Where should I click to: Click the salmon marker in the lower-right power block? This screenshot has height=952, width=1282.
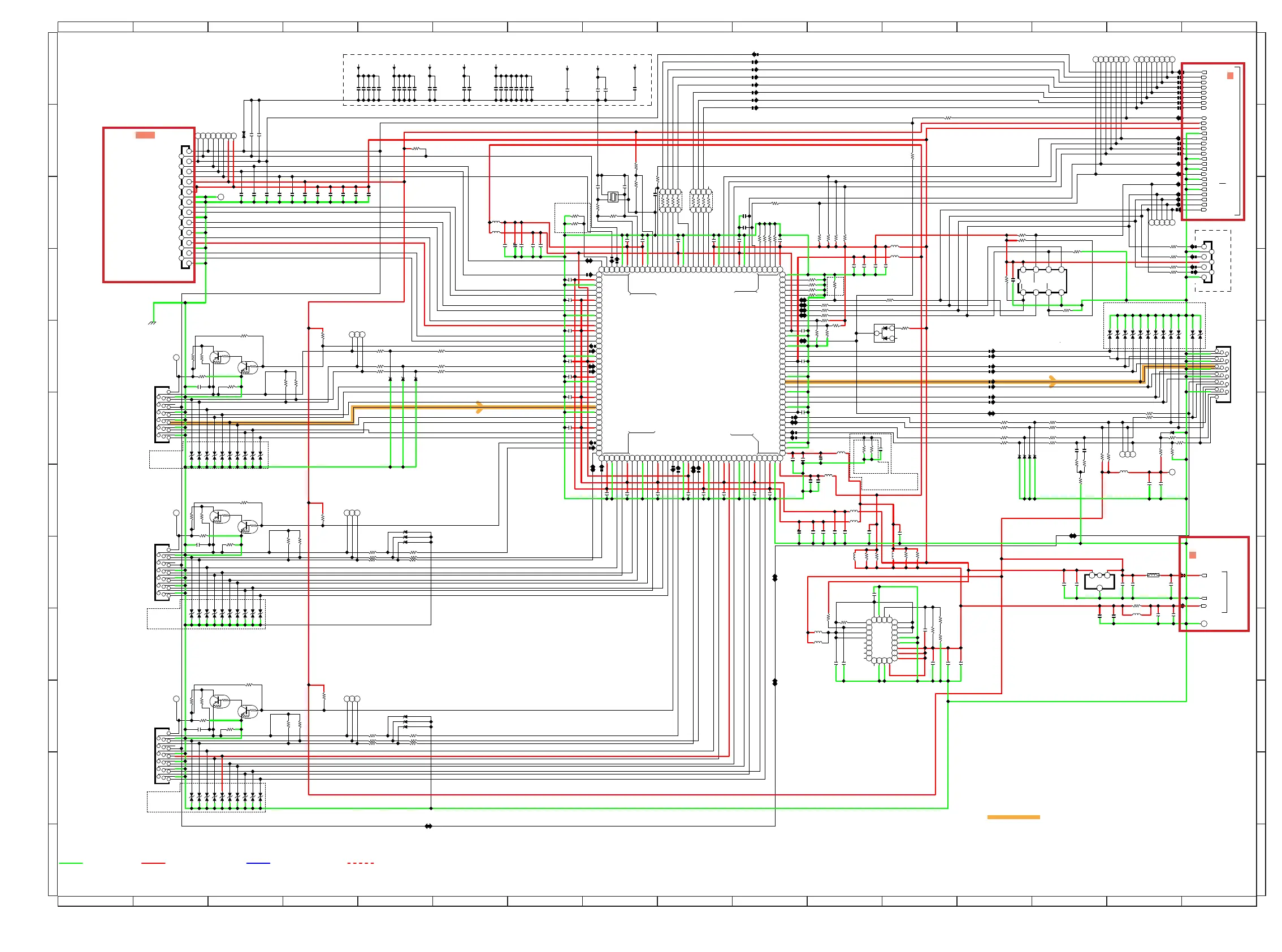1193,555
